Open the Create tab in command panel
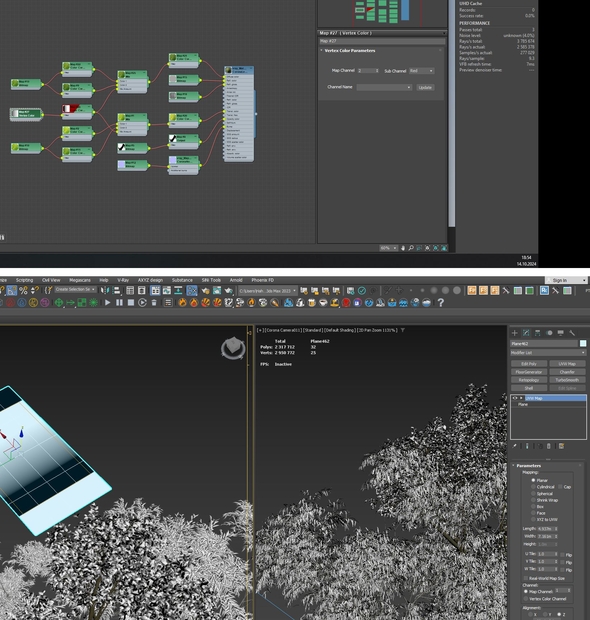This screenshot has width=590, height=620. [514, 333]
